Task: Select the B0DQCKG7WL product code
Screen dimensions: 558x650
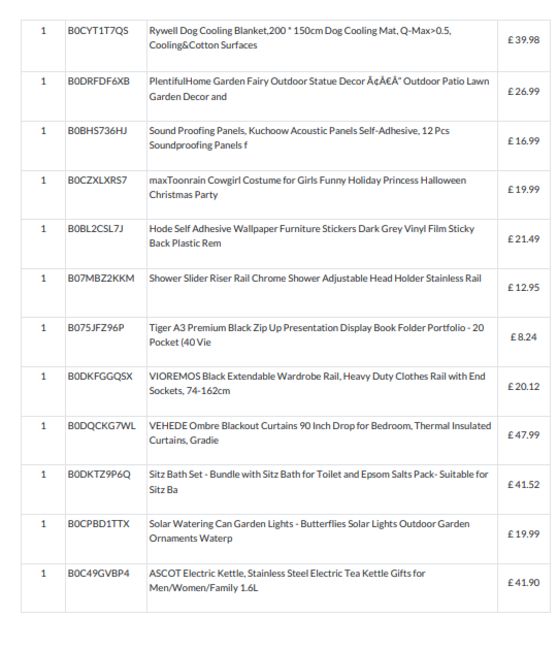Action: pyautogui.click(x=102, y=426)
